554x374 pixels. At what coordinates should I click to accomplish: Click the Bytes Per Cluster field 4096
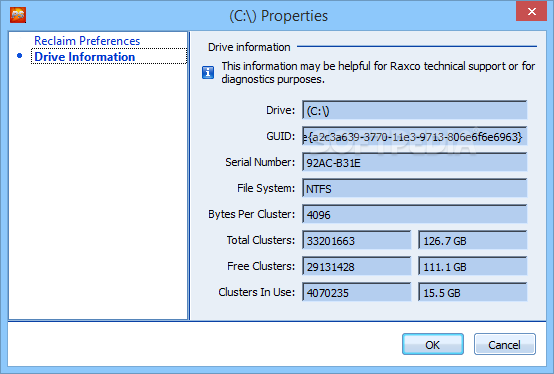tap(414, 214)
